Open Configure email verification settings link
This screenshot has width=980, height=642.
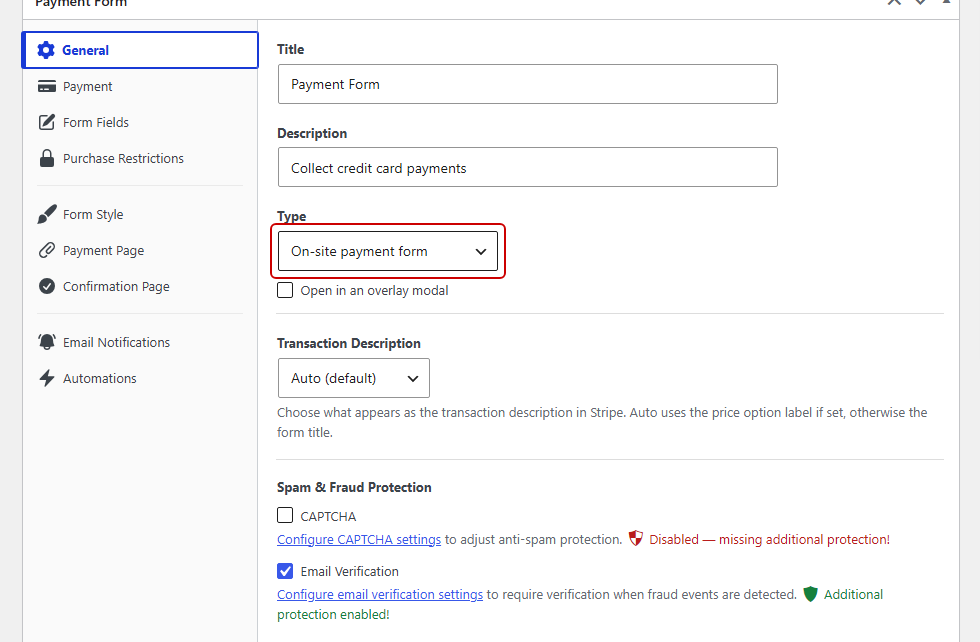[x=380, y=594]
